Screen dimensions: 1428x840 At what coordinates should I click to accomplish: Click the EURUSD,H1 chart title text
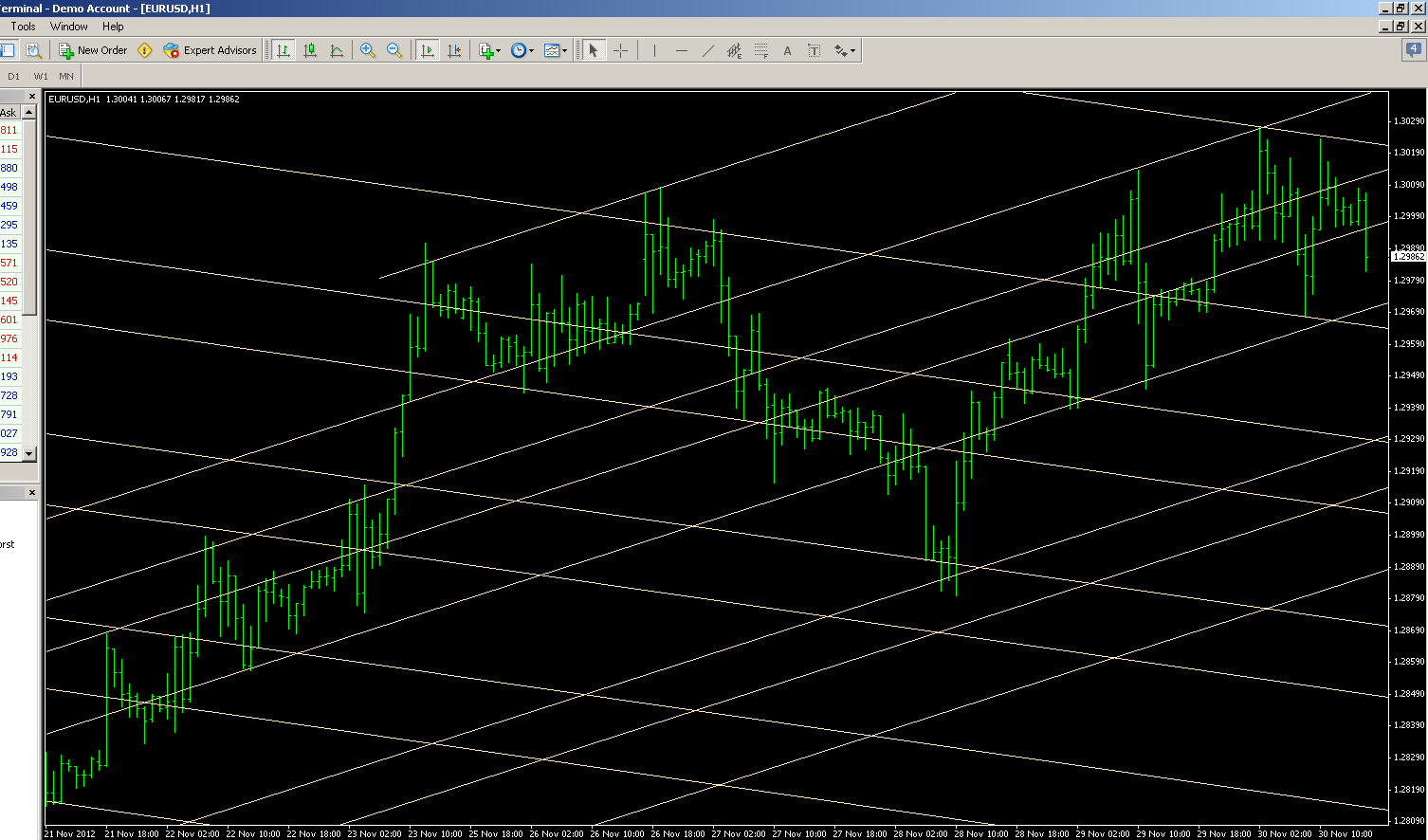click(x=74, y=99)
